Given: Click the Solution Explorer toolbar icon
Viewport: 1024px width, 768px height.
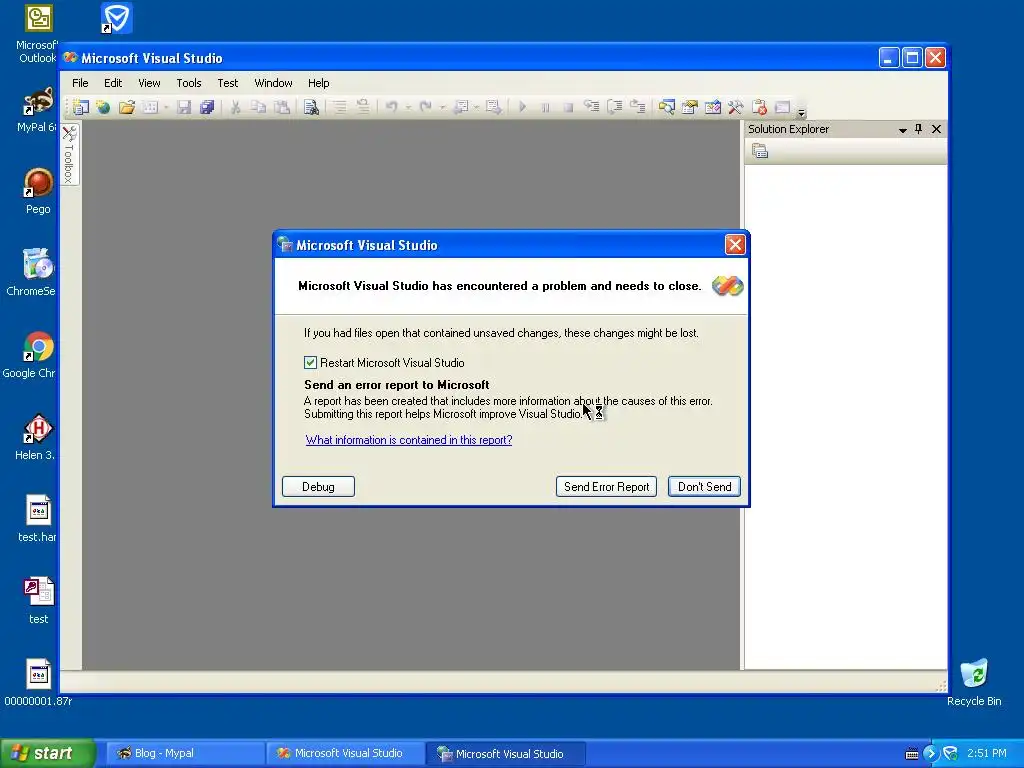Looking at the screenshot, I should tap(666, 107).
